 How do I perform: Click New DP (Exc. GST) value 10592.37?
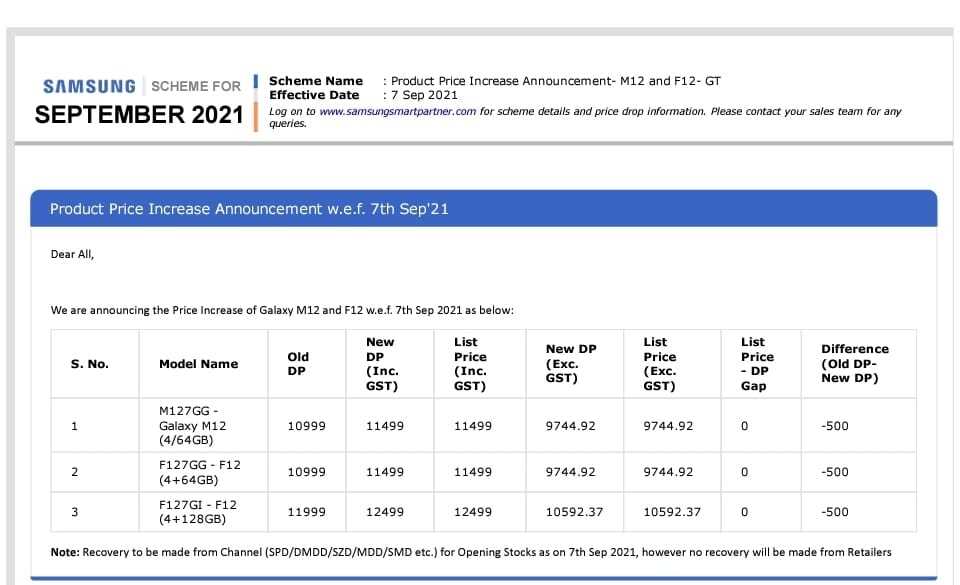(574, 512)
